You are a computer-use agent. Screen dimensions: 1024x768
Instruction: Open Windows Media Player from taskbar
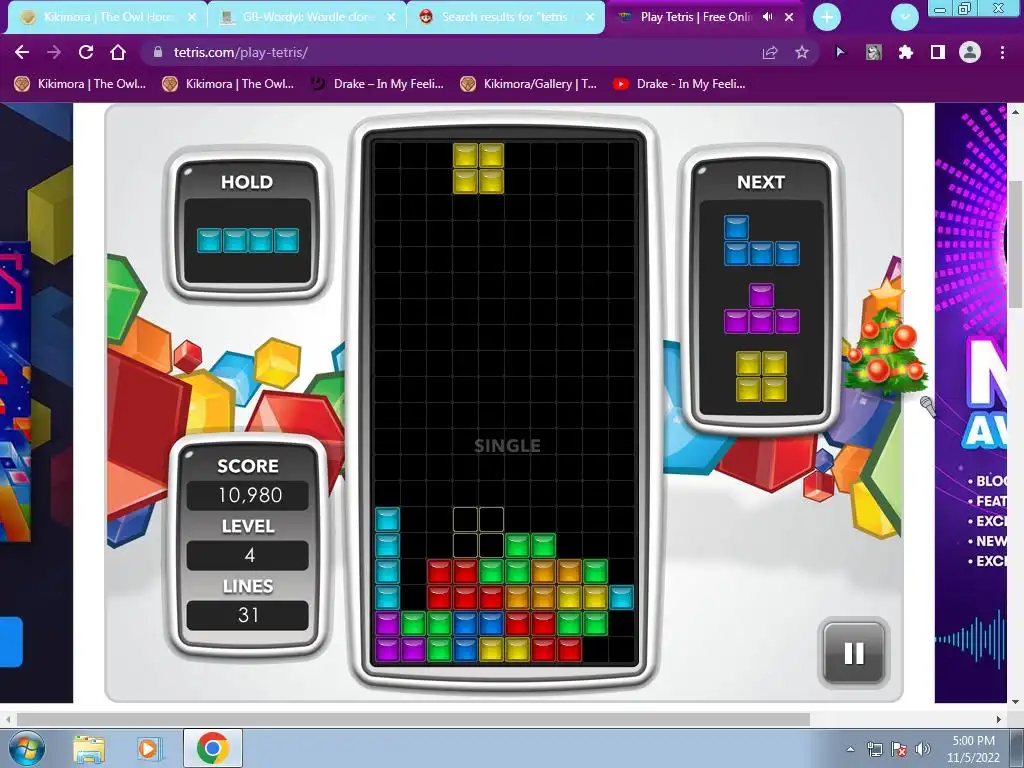click(148, 749)
